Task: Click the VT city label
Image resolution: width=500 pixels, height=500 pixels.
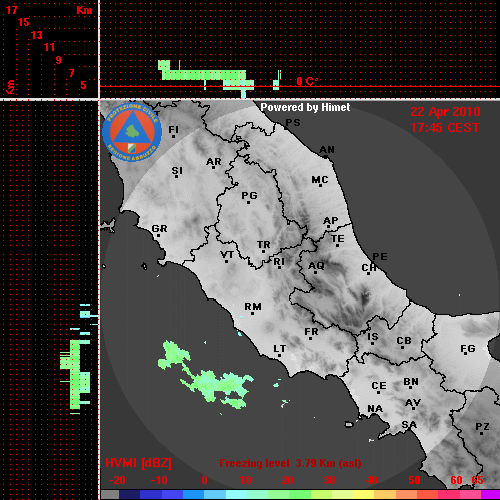Action: click(x=227, y=255)
